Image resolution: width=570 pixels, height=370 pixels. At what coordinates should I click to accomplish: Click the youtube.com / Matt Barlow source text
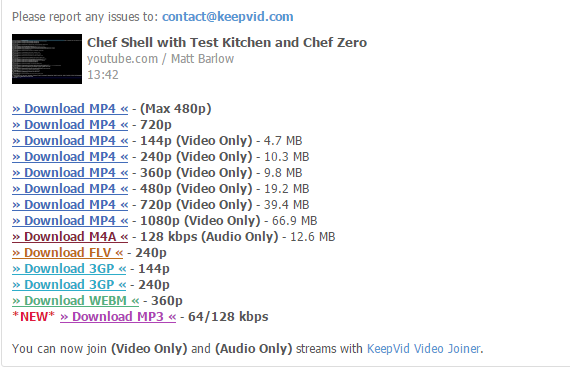(x=160, y=59)
